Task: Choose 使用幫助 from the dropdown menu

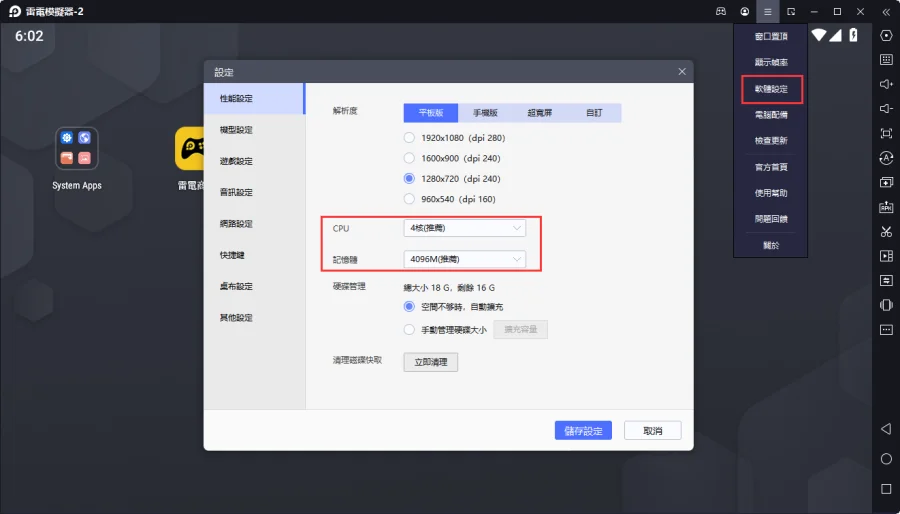Action: point(771,193)
